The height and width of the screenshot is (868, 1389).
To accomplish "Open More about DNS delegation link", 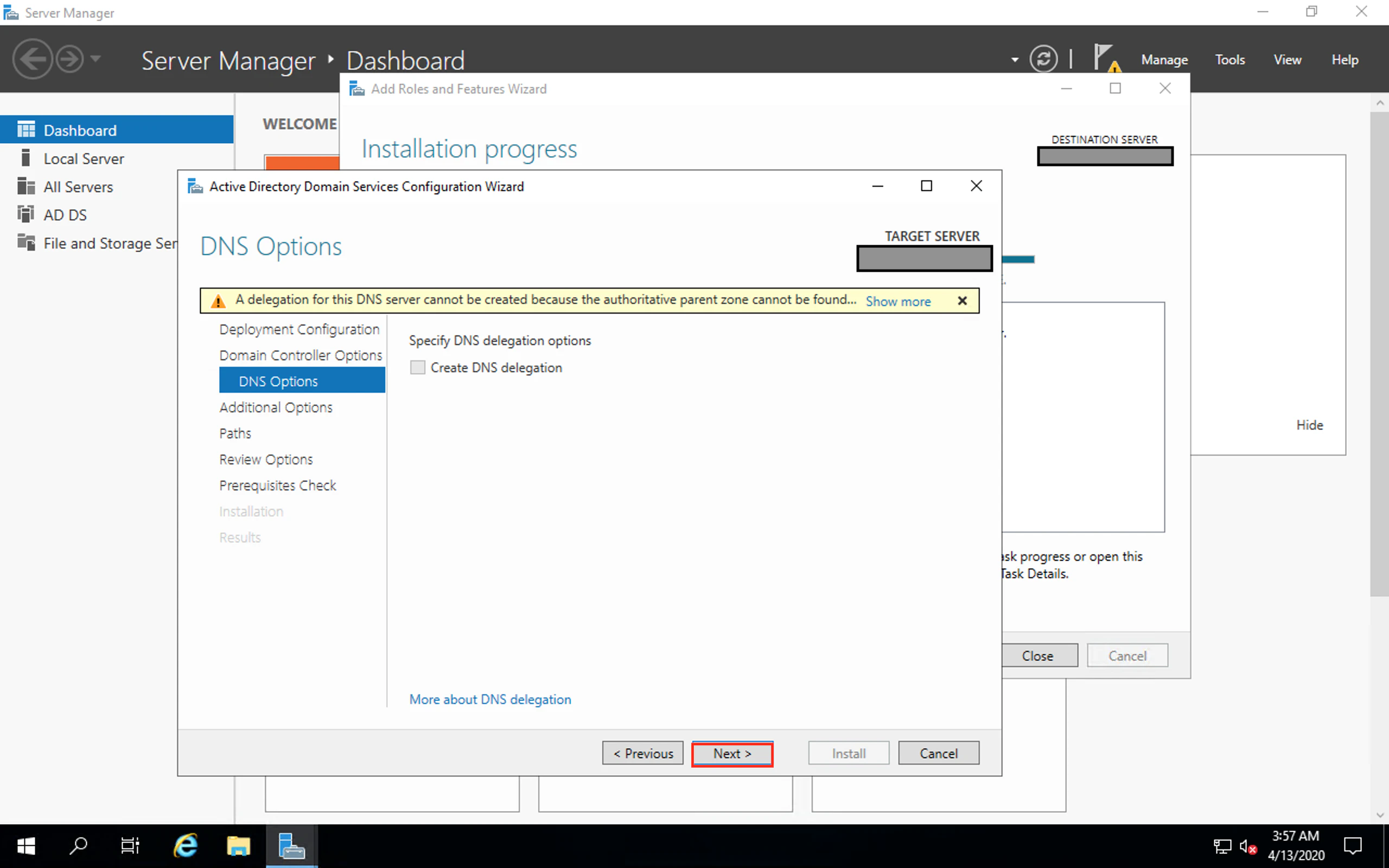I will (489, 699).
